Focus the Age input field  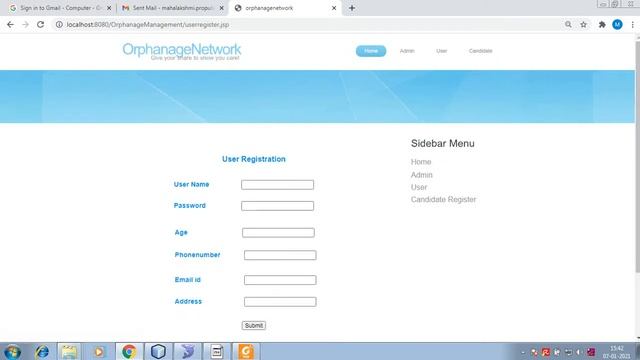point(278,233)
